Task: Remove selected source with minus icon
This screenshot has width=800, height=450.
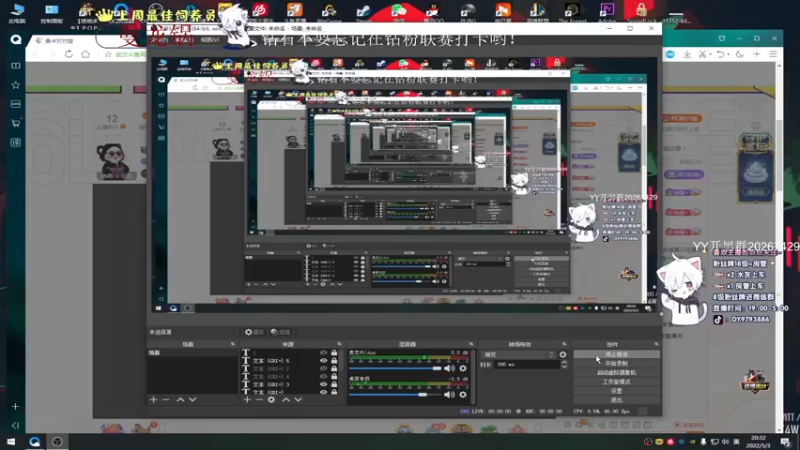Action: [x=259, y=400]
